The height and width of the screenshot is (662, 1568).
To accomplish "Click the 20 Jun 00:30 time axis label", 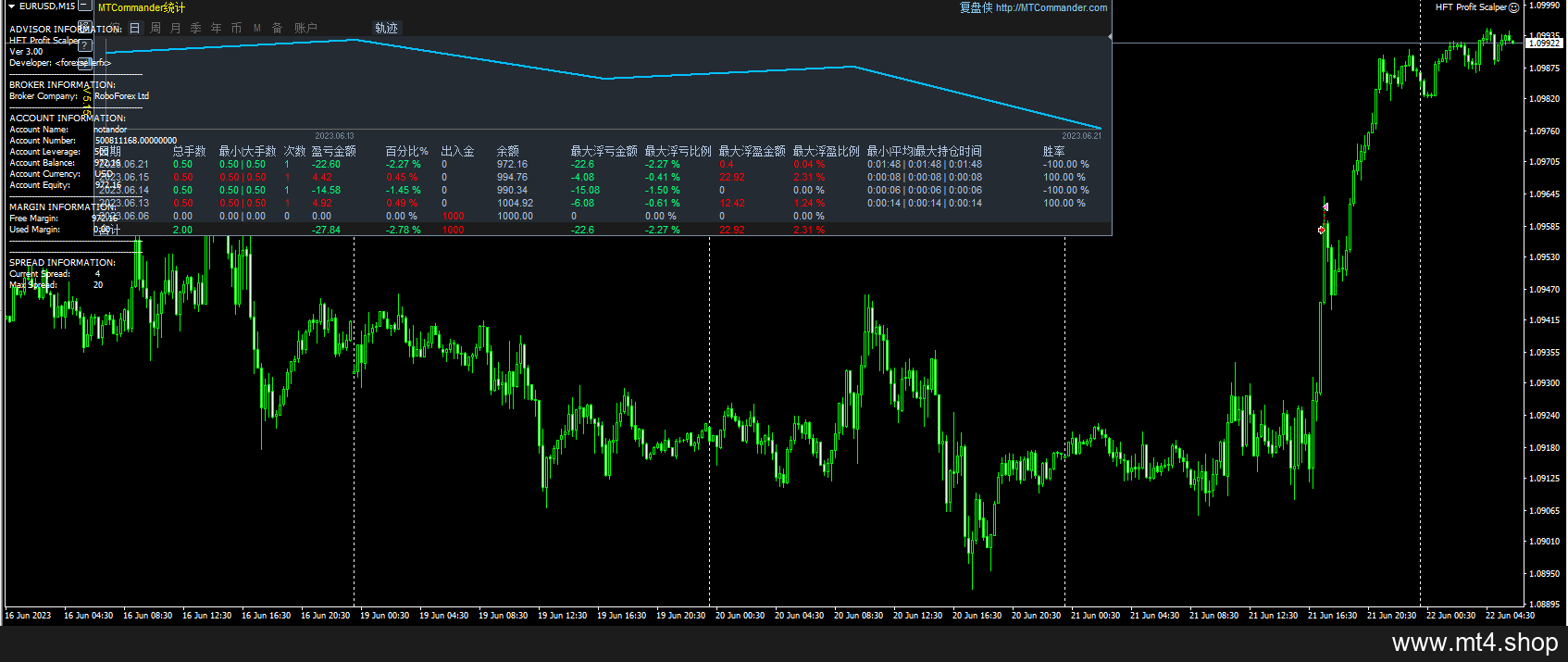I will tap(740, 616).
